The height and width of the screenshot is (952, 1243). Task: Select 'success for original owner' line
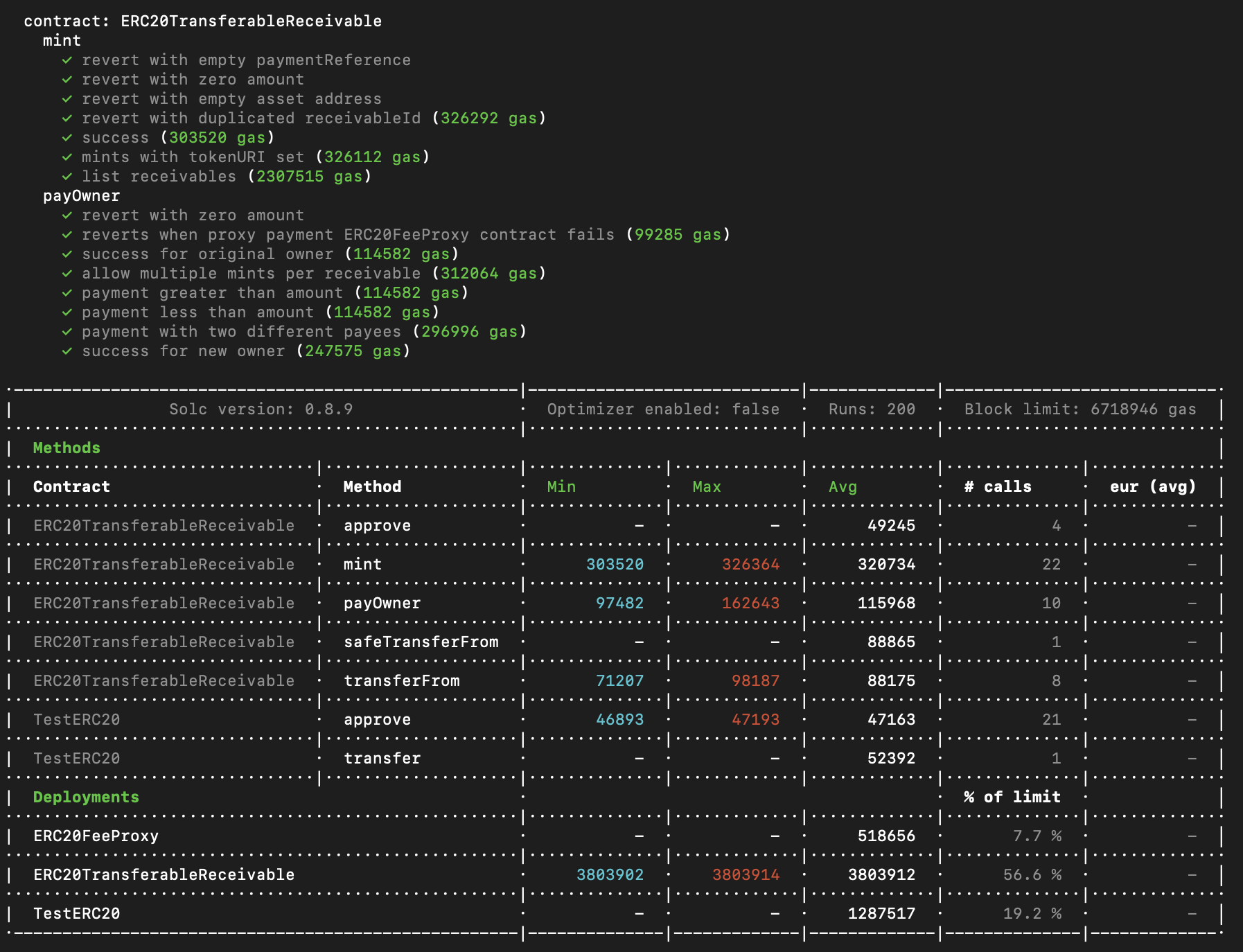(207, 254)
